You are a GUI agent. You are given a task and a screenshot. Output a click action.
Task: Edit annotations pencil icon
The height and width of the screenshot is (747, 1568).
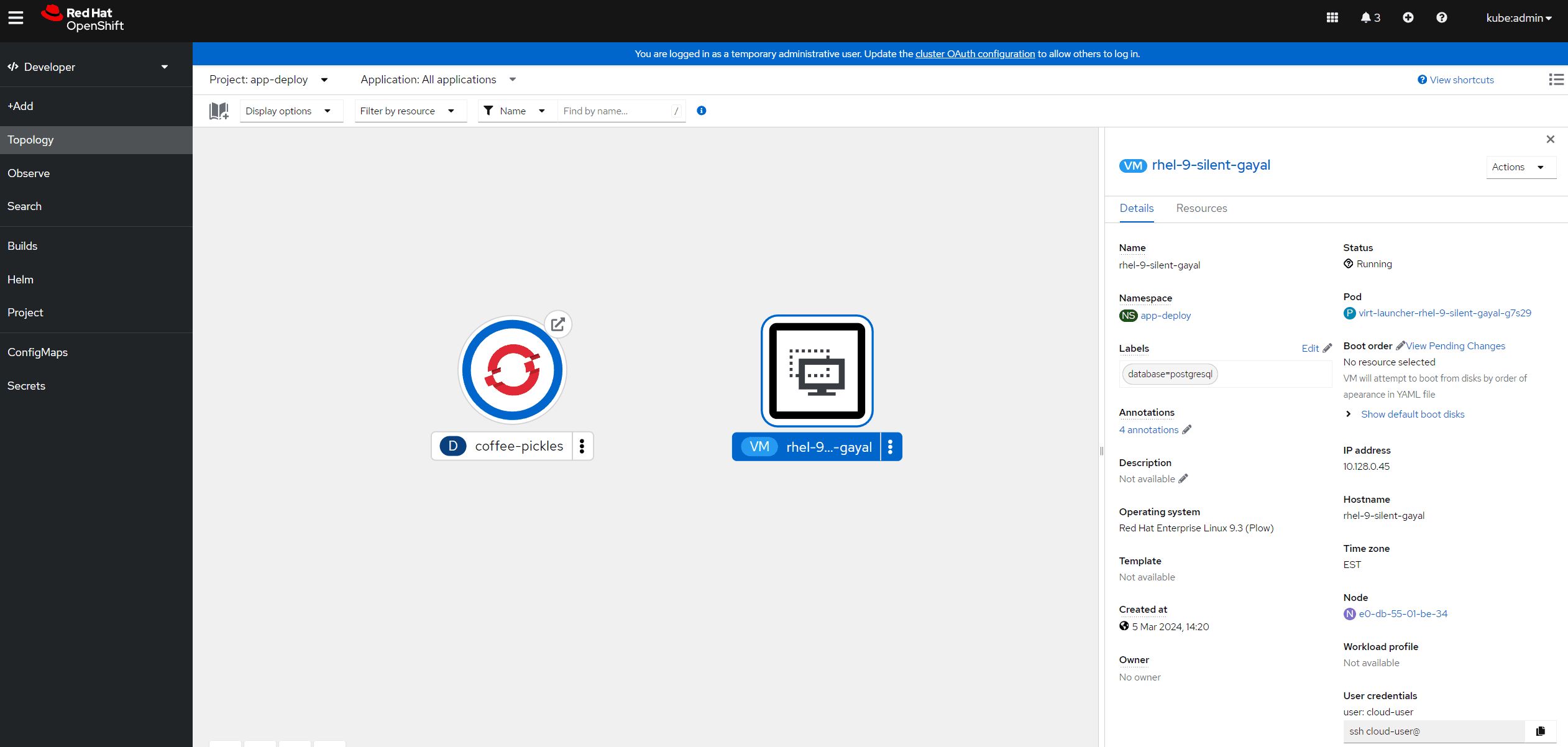(x=1187, y=429)
